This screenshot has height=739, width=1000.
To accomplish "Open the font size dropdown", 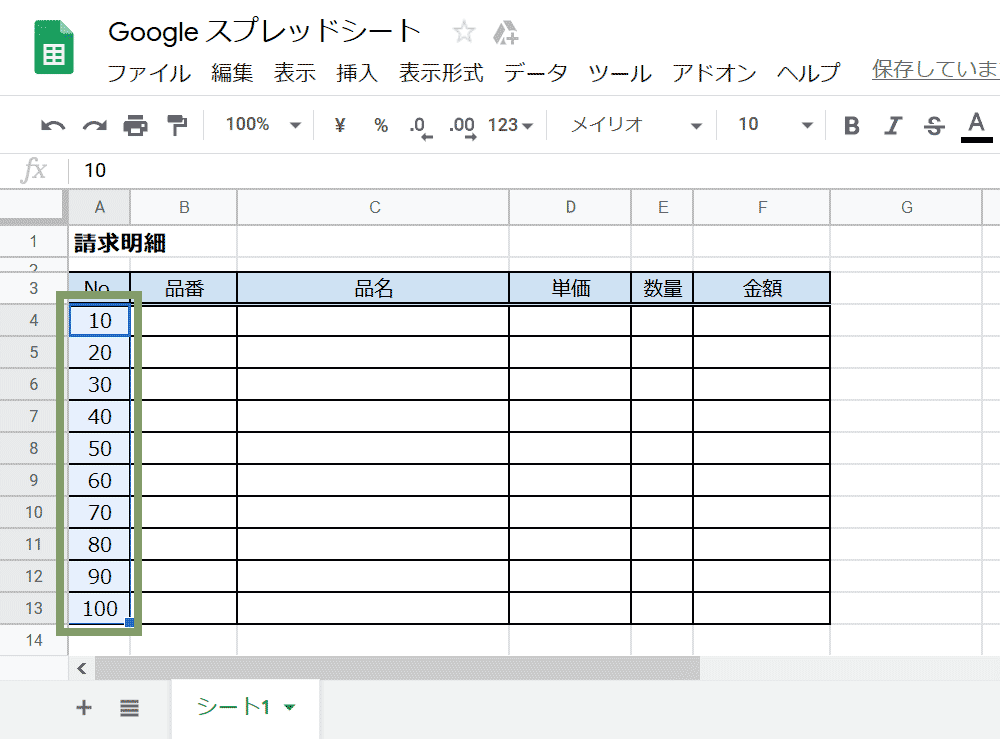I will point(775,124).
